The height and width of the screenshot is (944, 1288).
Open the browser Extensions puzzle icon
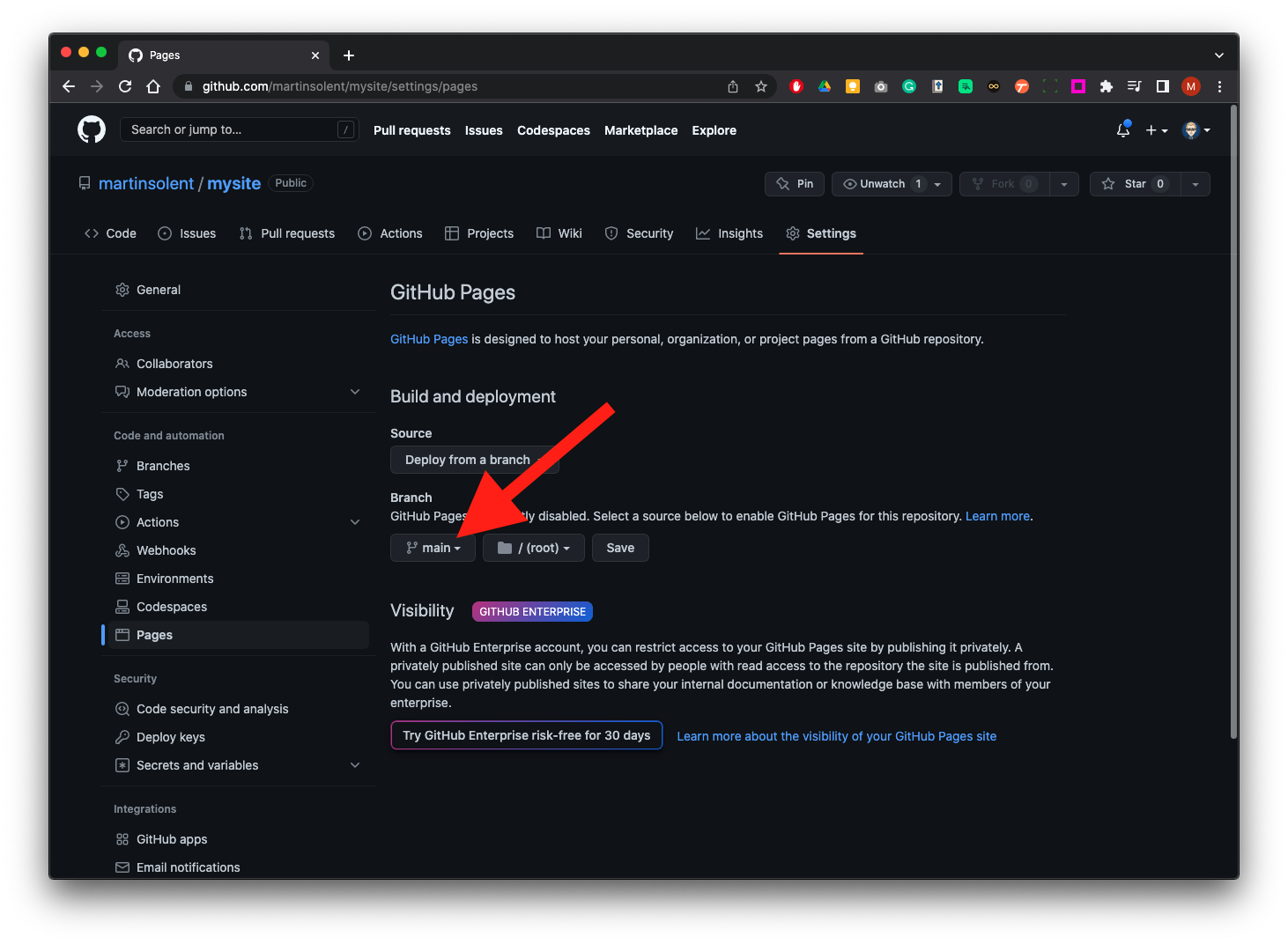point(1107,86)
